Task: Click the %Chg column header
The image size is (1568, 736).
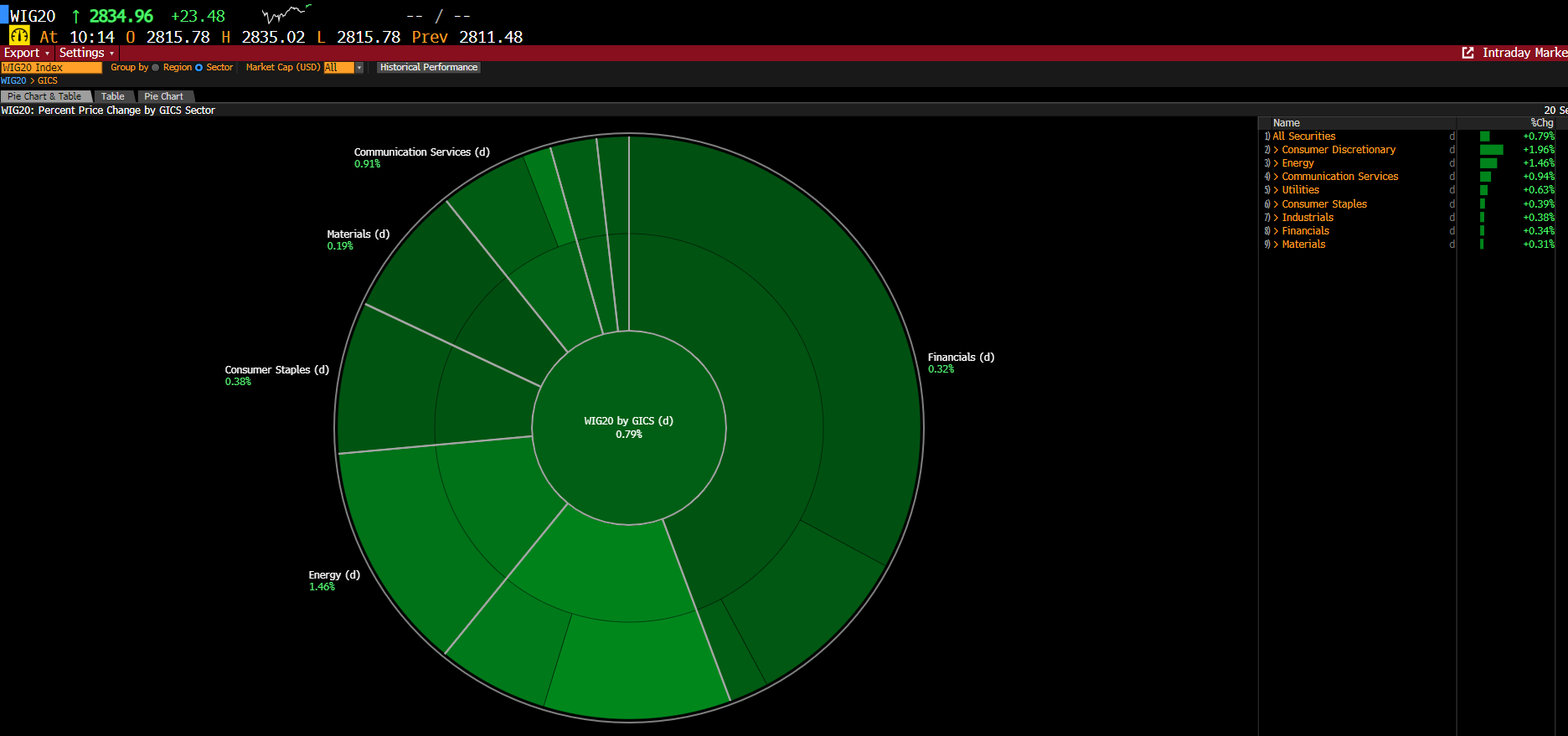Action: [1542, 123]
